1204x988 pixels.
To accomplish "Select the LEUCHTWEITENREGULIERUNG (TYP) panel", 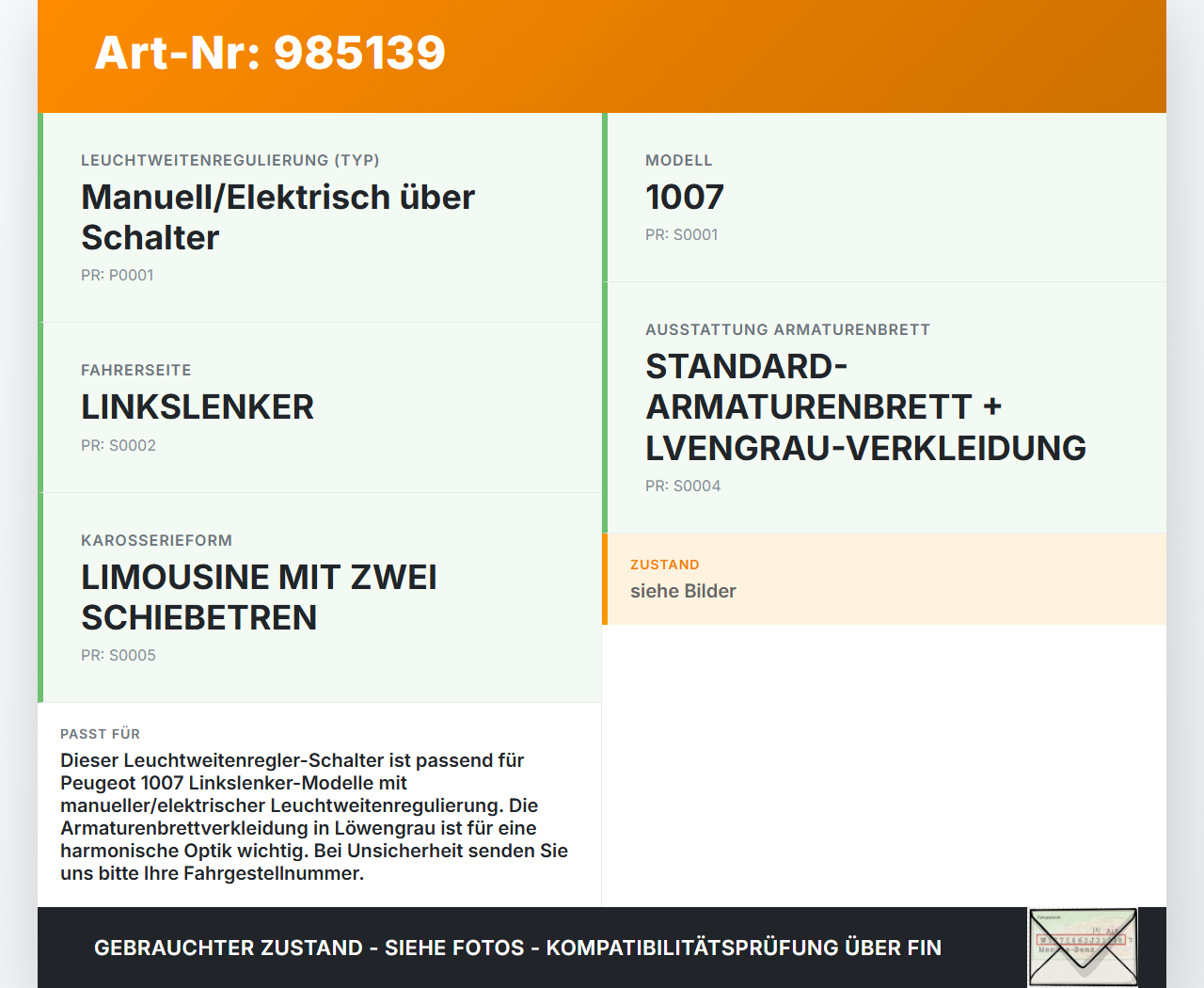I will tap(320, 216).
